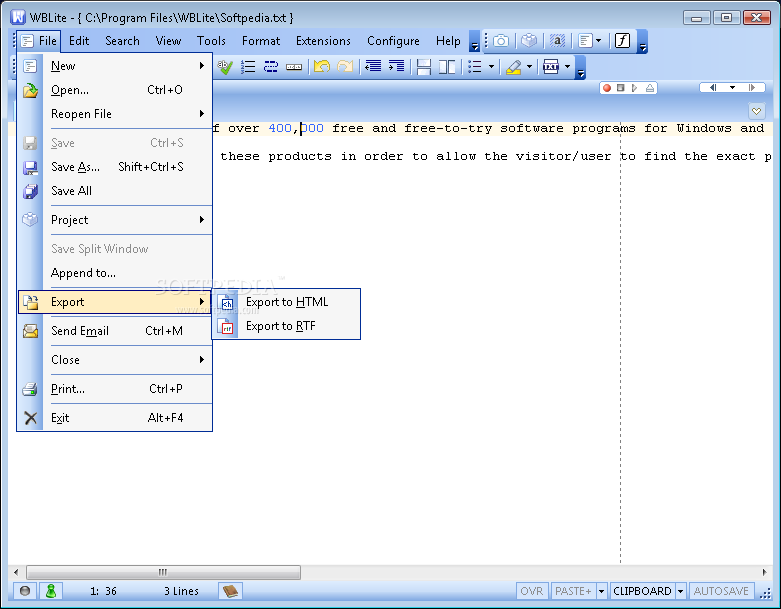Open the Format menu

[x=261, y=41]
